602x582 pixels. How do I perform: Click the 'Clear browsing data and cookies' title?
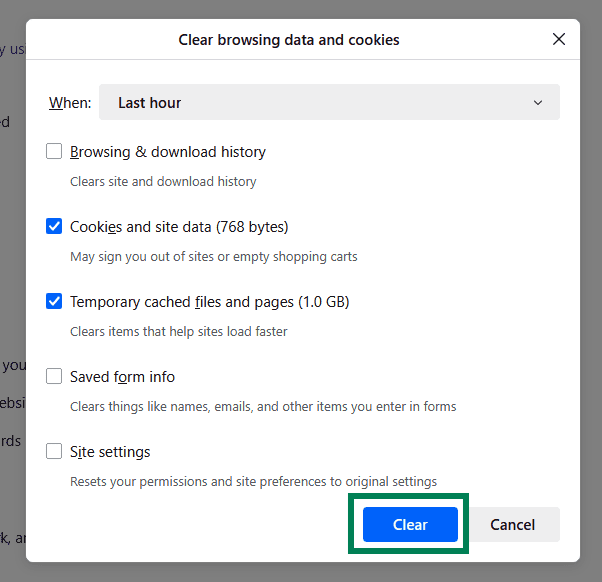[289, 40]
